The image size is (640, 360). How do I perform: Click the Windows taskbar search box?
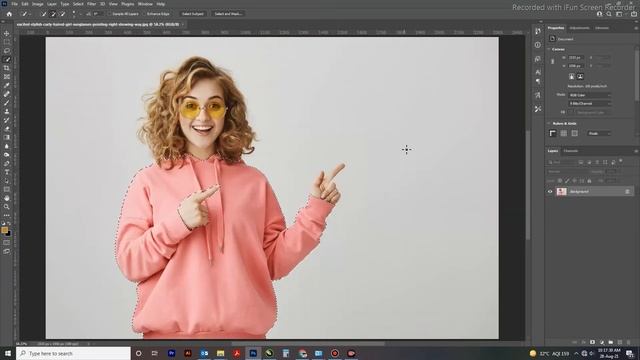[x=73, y=353]
